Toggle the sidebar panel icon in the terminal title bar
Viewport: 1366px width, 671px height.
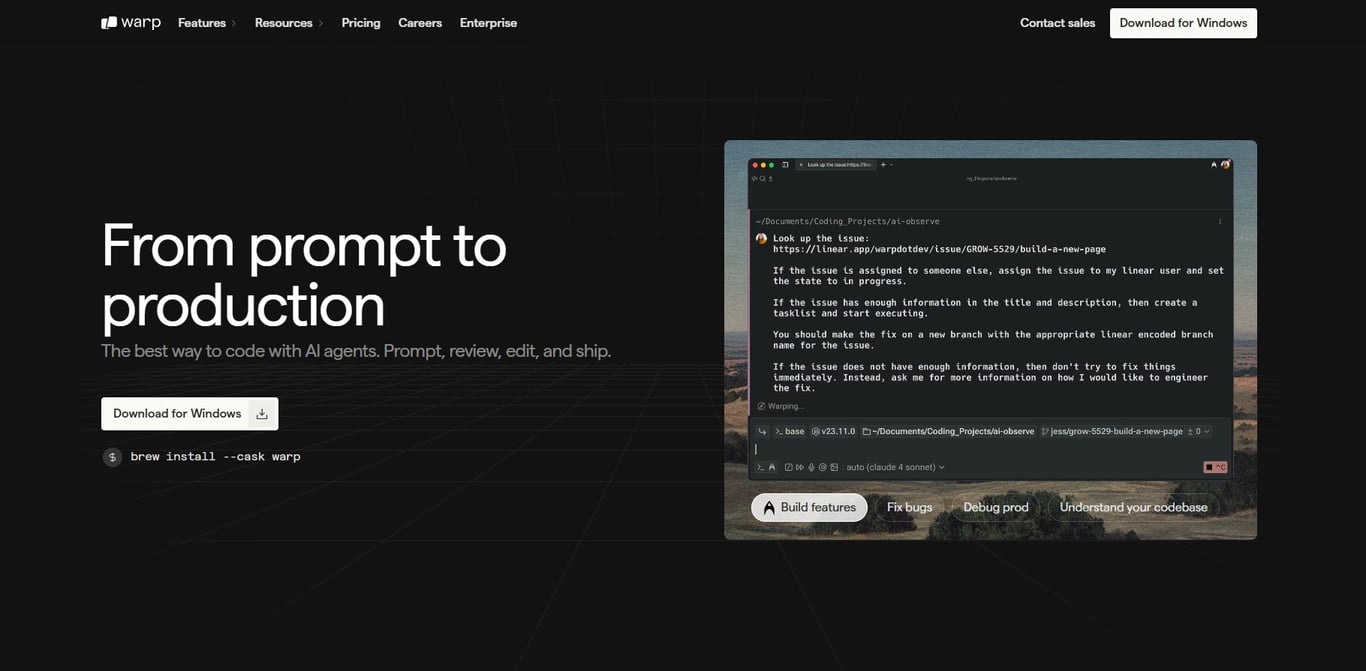pos(785,165)
